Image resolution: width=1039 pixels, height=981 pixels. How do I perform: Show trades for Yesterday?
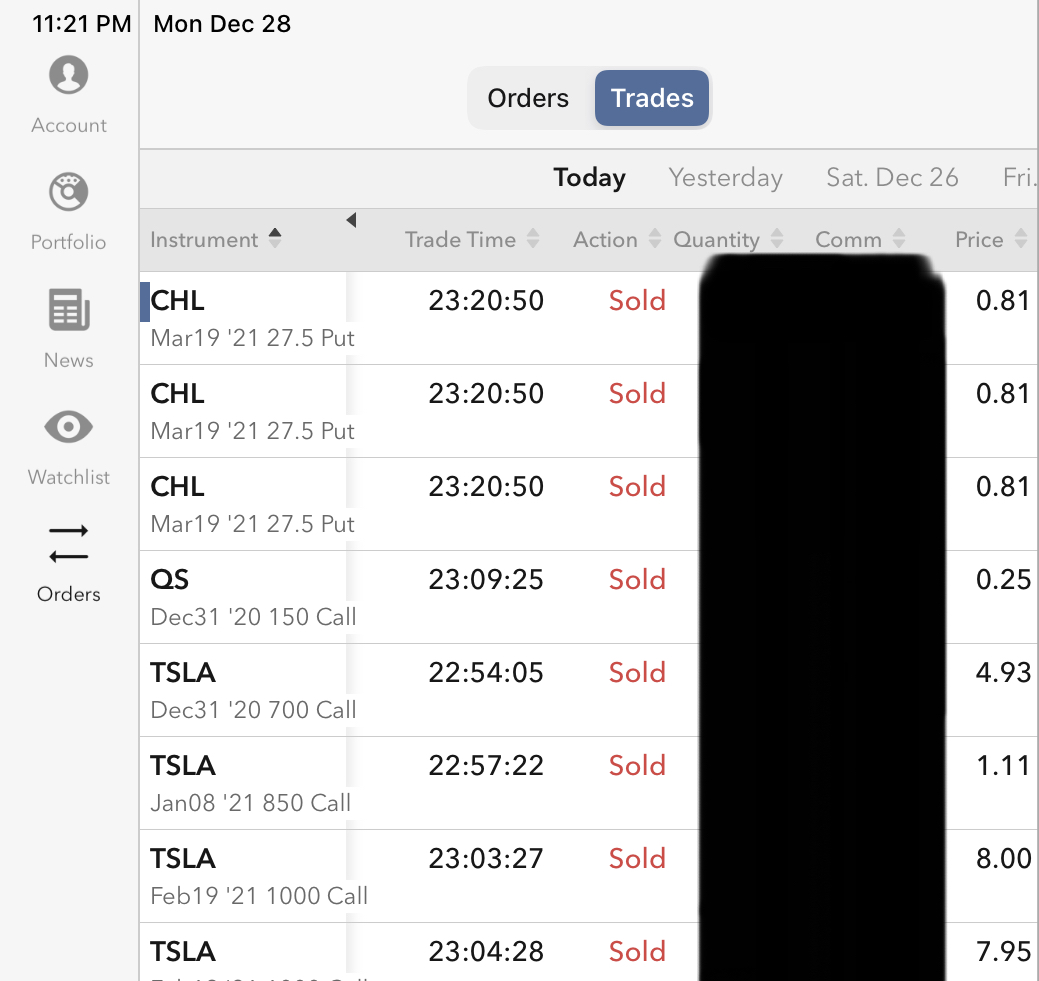(x=725, y=178)
